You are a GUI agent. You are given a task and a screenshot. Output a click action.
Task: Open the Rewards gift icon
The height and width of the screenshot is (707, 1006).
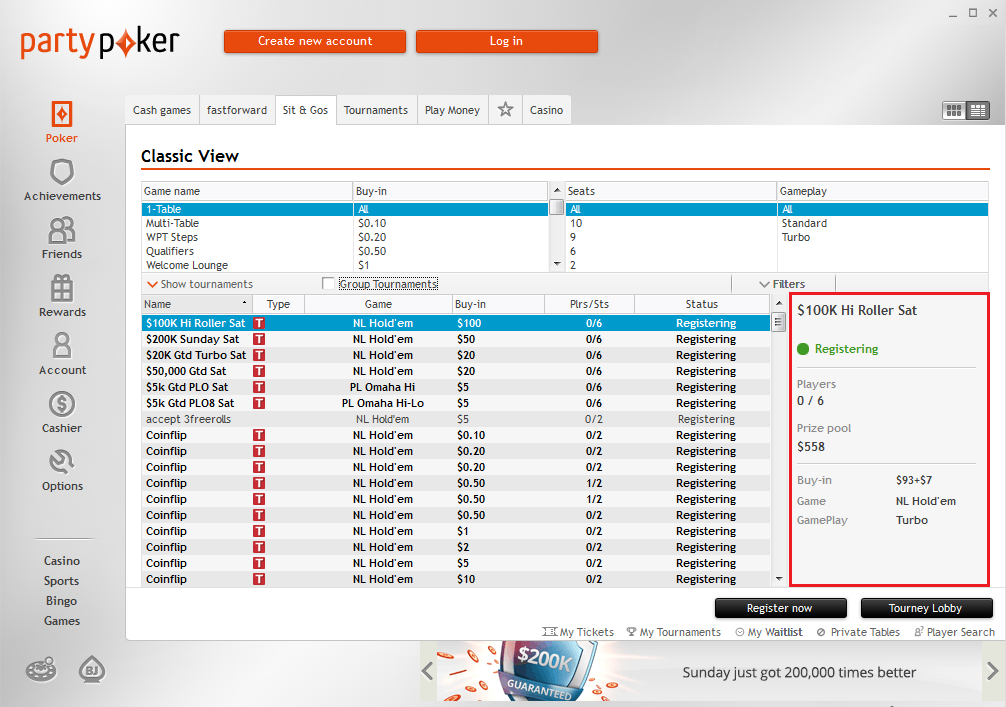pos(62,288)
